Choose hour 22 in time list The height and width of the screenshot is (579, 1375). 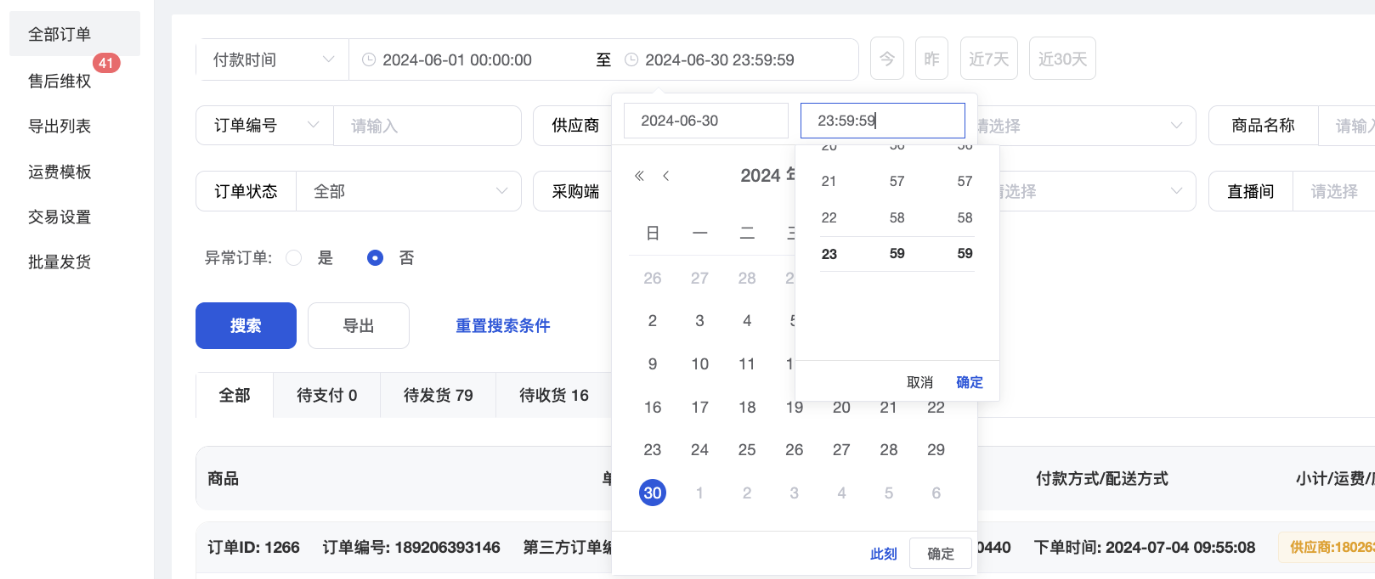(829, 218)
